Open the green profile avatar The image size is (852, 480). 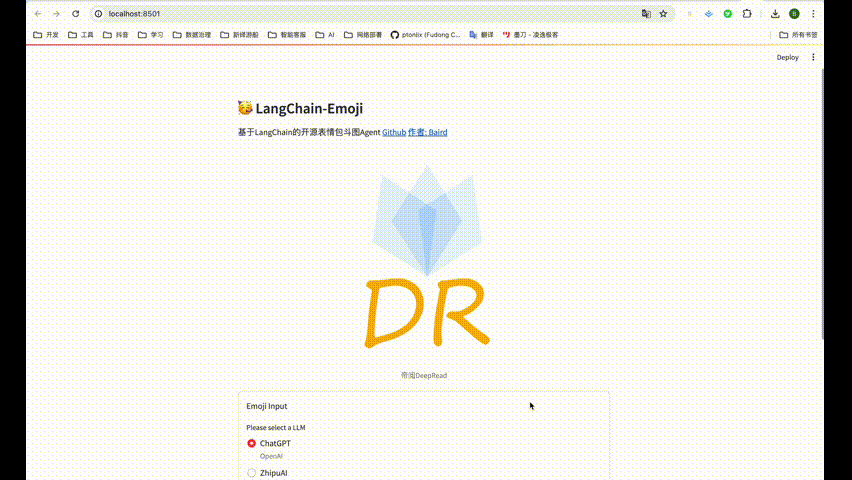click(794, 14)
